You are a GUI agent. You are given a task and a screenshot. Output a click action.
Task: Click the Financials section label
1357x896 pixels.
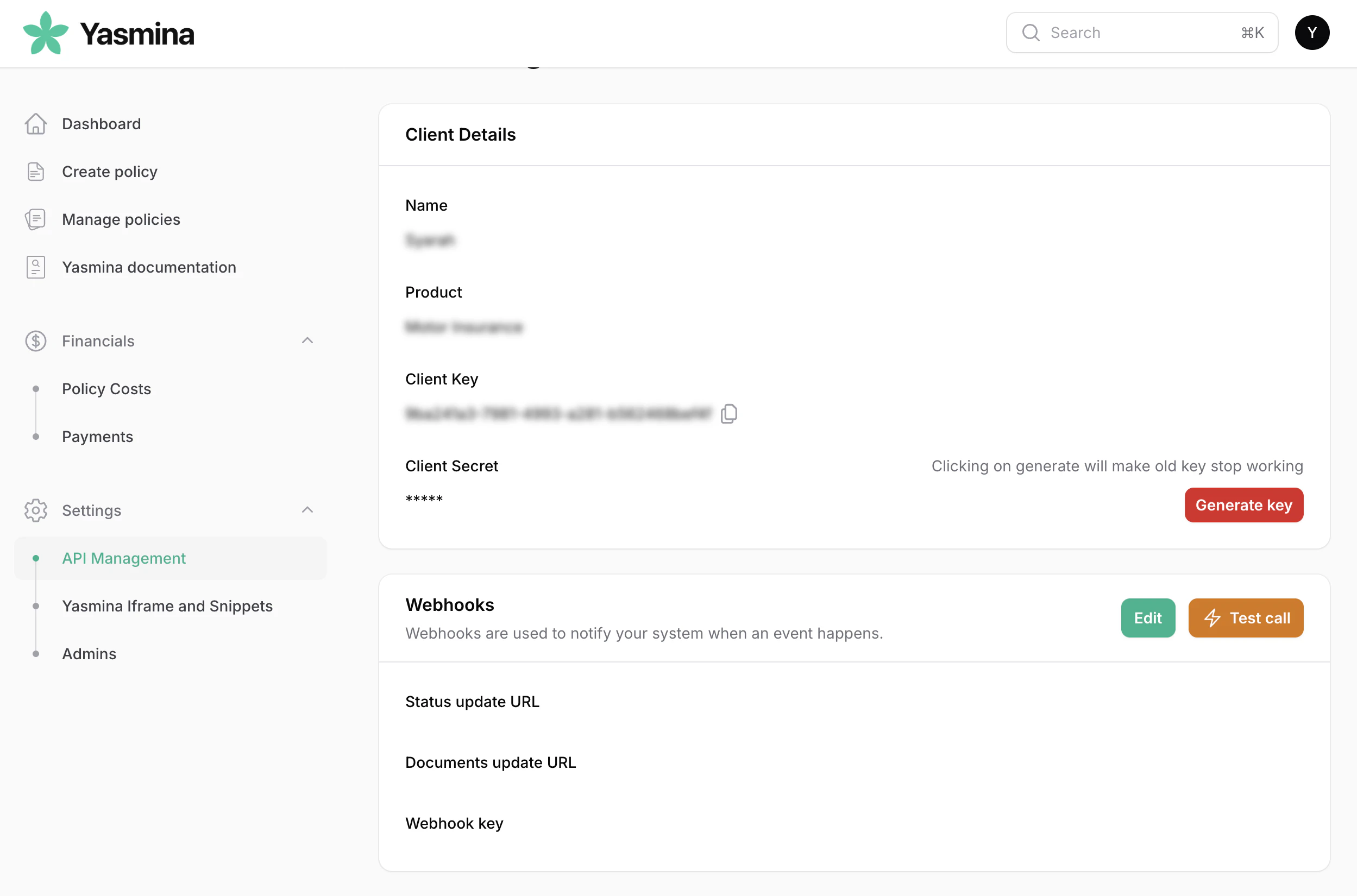point(98,341)
